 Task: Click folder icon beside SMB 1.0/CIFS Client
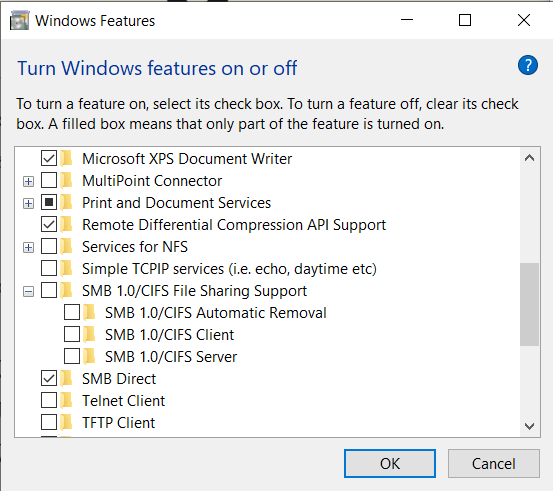click(89, 334)
